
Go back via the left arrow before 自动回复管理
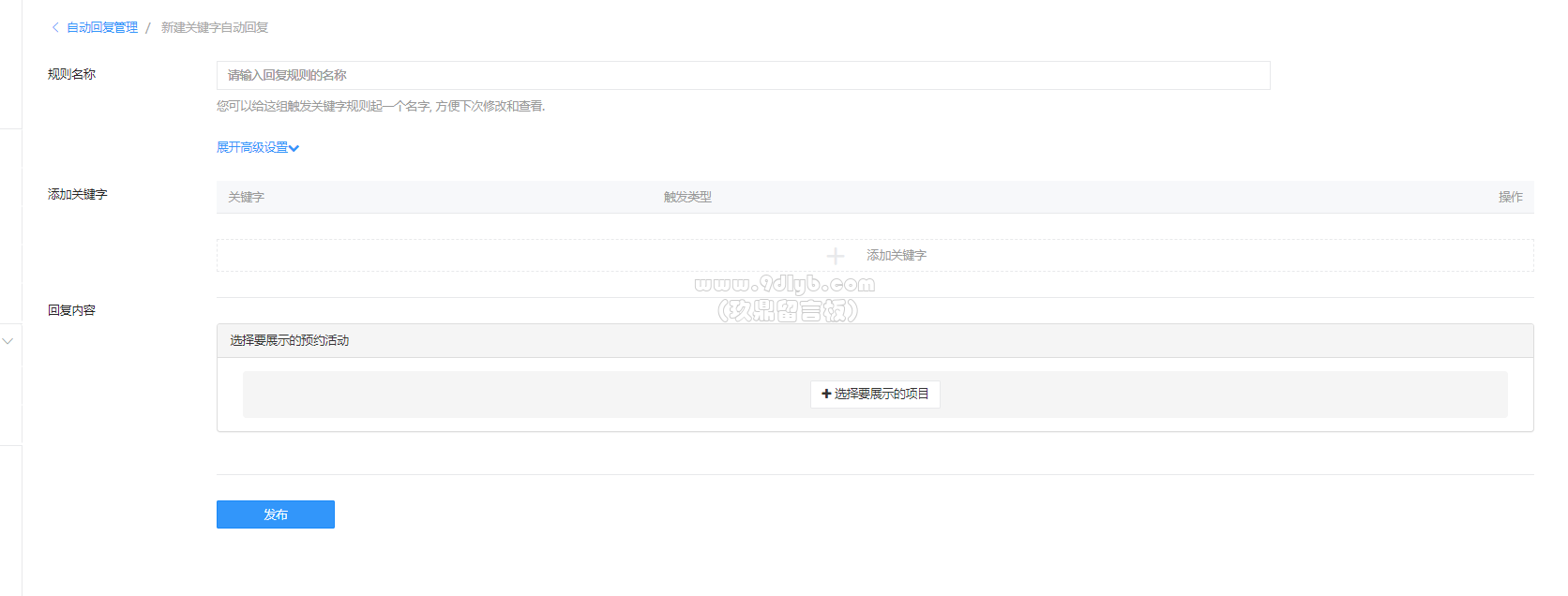(55, 27)
